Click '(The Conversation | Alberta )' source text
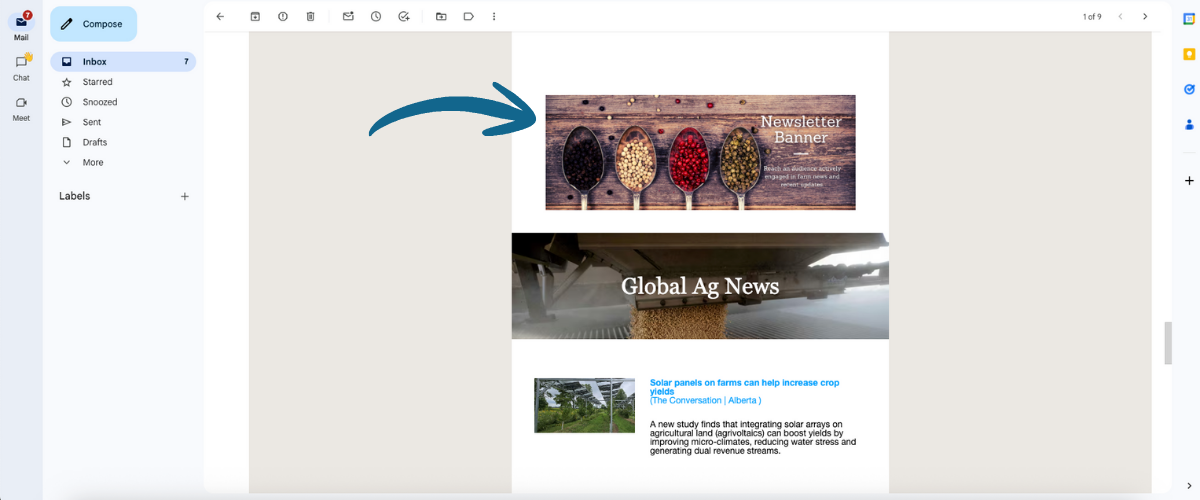This screenshot has height=500, width=1200. (x=706, y=401)
